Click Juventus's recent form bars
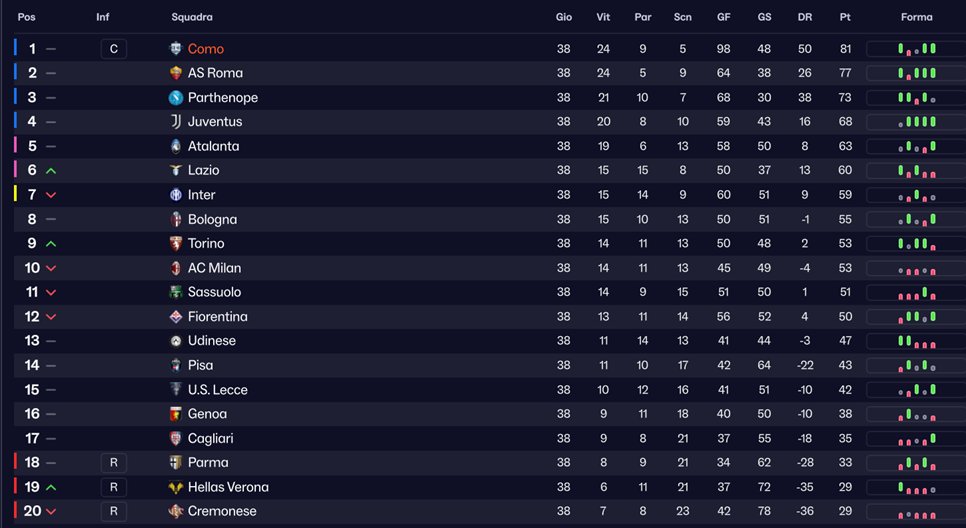Image resolution: width=966 pixels, height=528 pixels. 916,122
